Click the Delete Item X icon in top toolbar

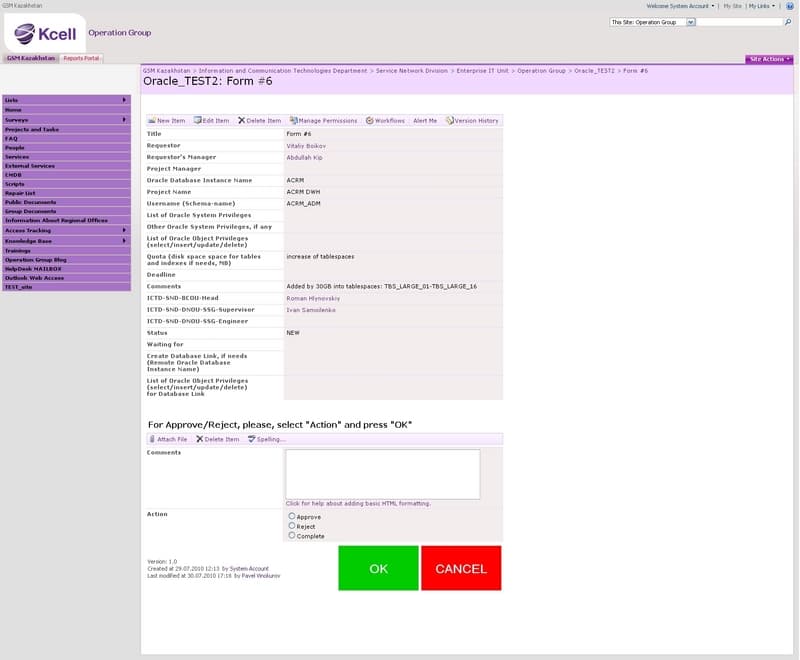pos(241,120)
